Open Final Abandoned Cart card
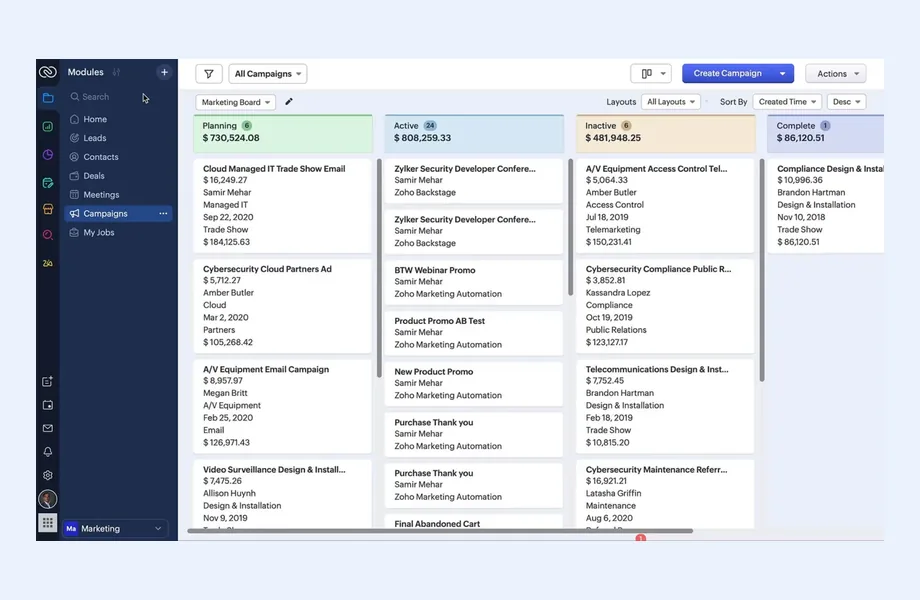 coord(473,522)
